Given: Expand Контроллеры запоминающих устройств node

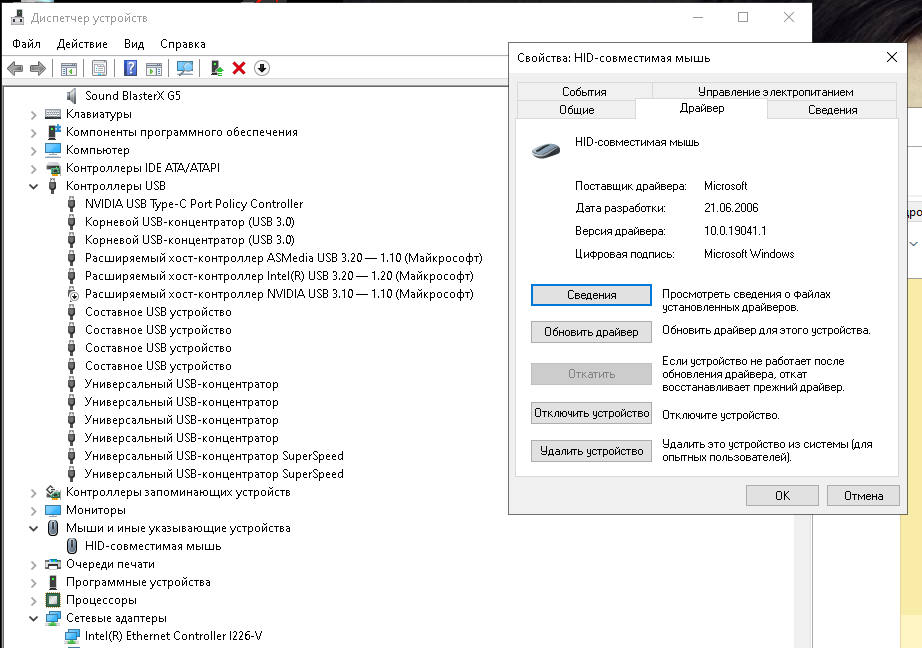Looking at the screenshot, I should [x=34, y=493].
